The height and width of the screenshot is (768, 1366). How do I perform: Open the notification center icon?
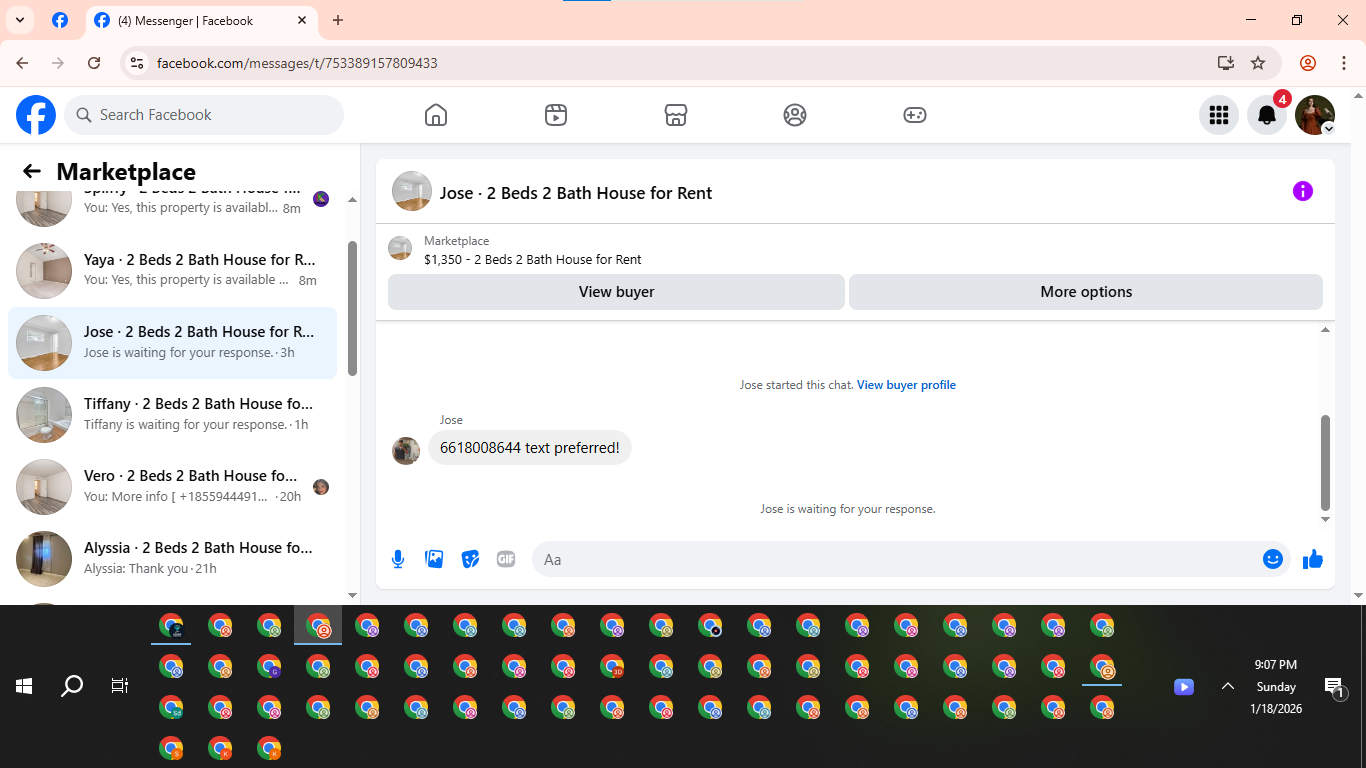click(1333, 686)
